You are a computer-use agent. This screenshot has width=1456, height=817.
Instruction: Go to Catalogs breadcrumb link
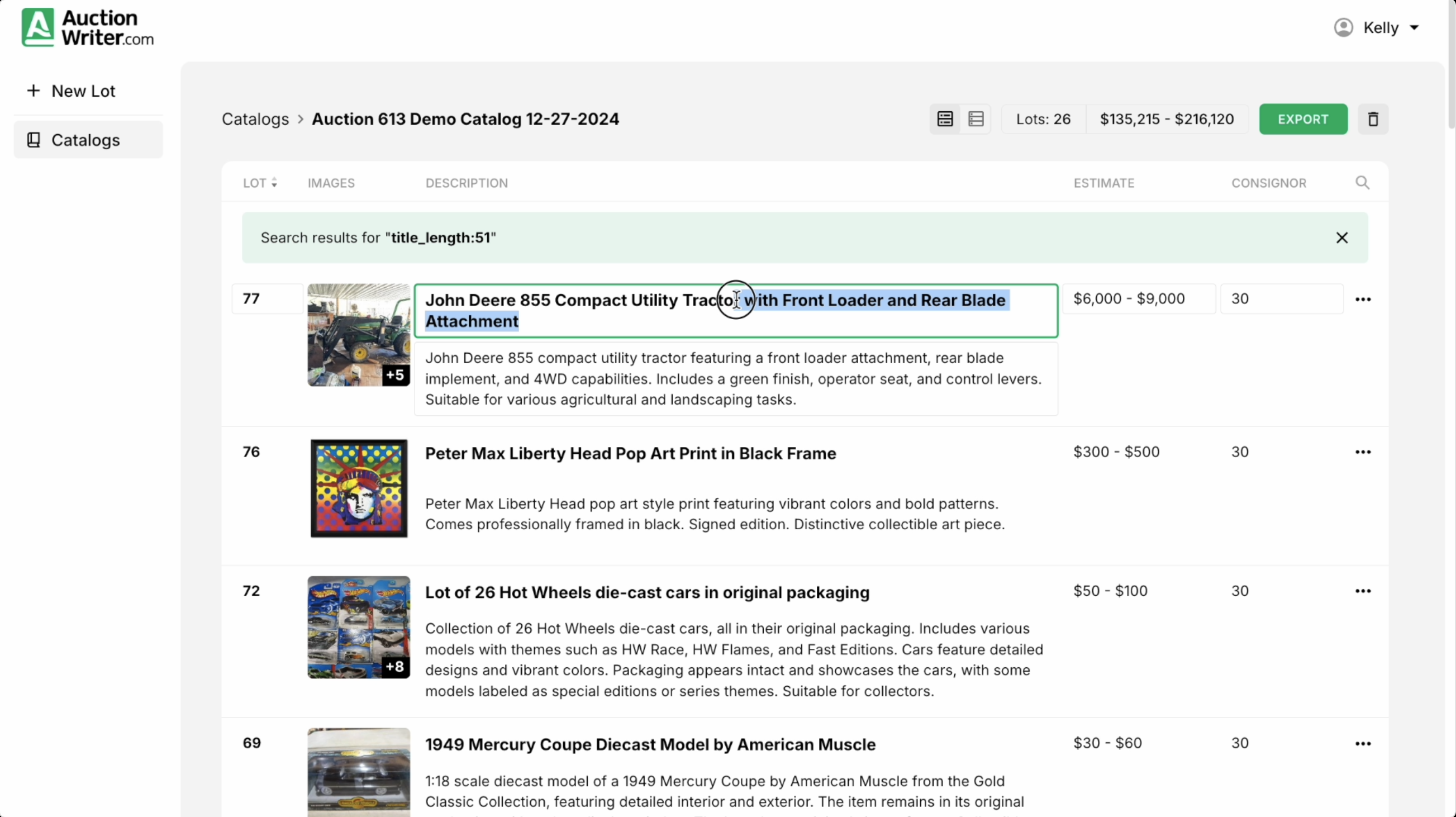coord(255,119)
